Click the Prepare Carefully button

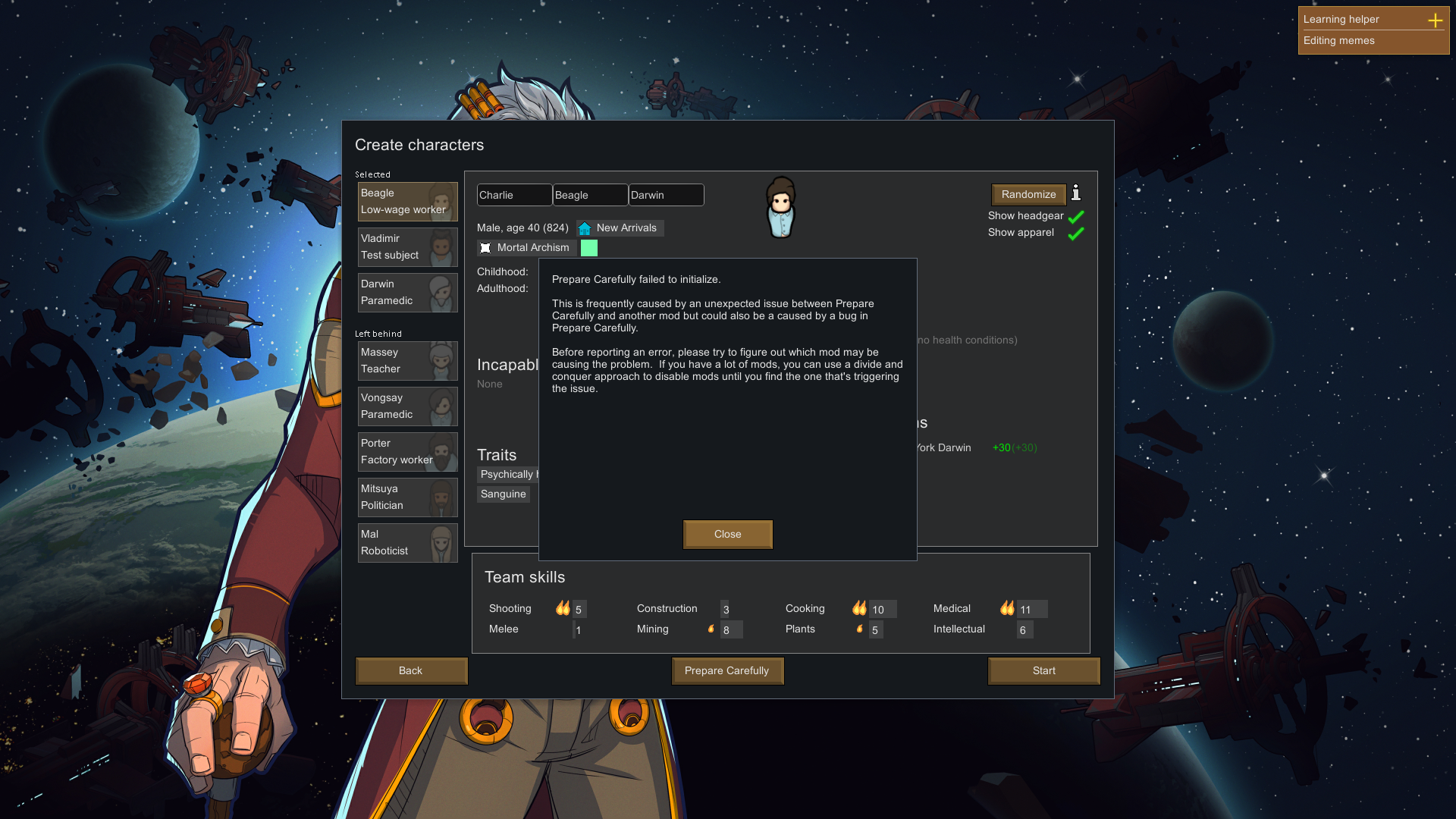tap(727, 670)
